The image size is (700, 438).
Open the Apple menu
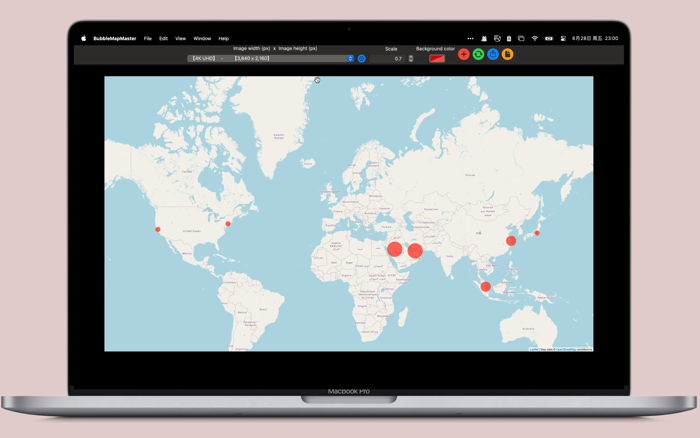click(83, 38)
